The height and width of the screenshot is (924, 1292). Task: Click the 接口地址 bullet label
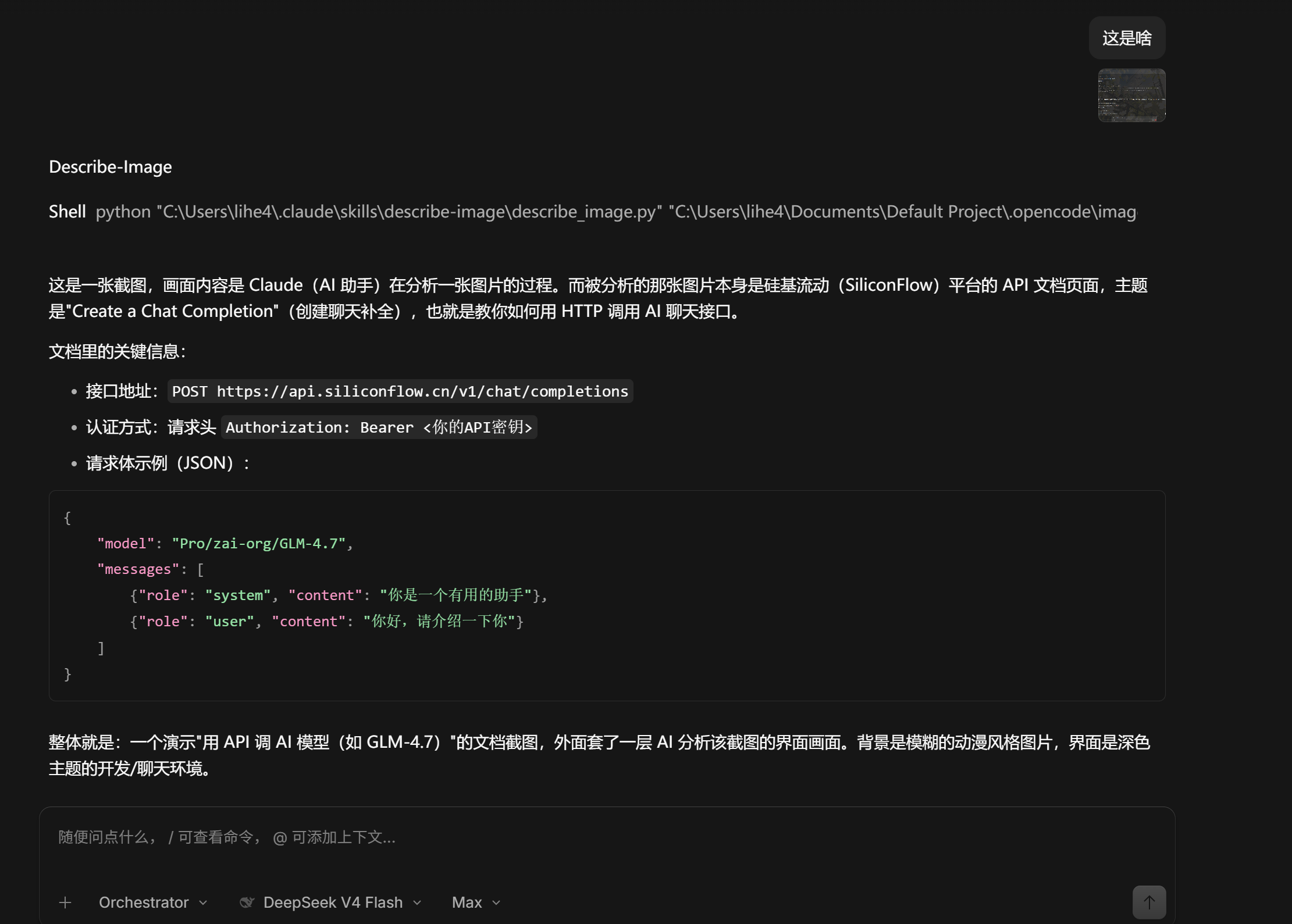pos(122,391)
